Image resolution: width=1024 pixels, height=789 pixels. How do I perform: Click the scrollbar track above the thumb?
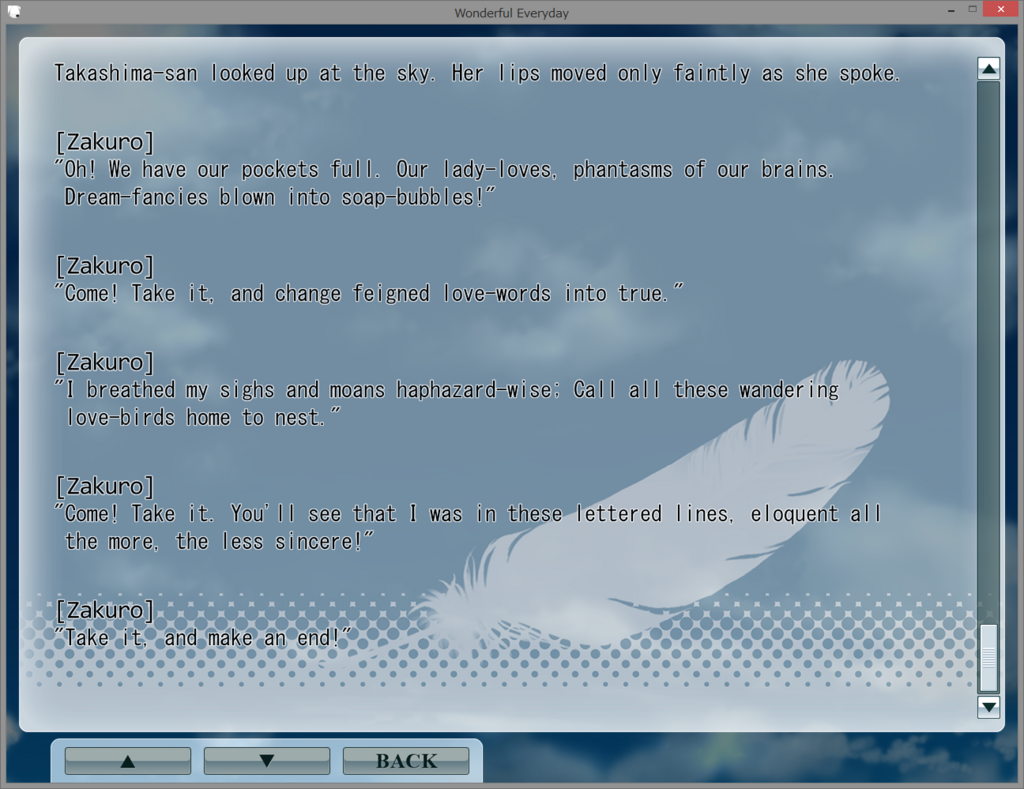coord(989,353)
